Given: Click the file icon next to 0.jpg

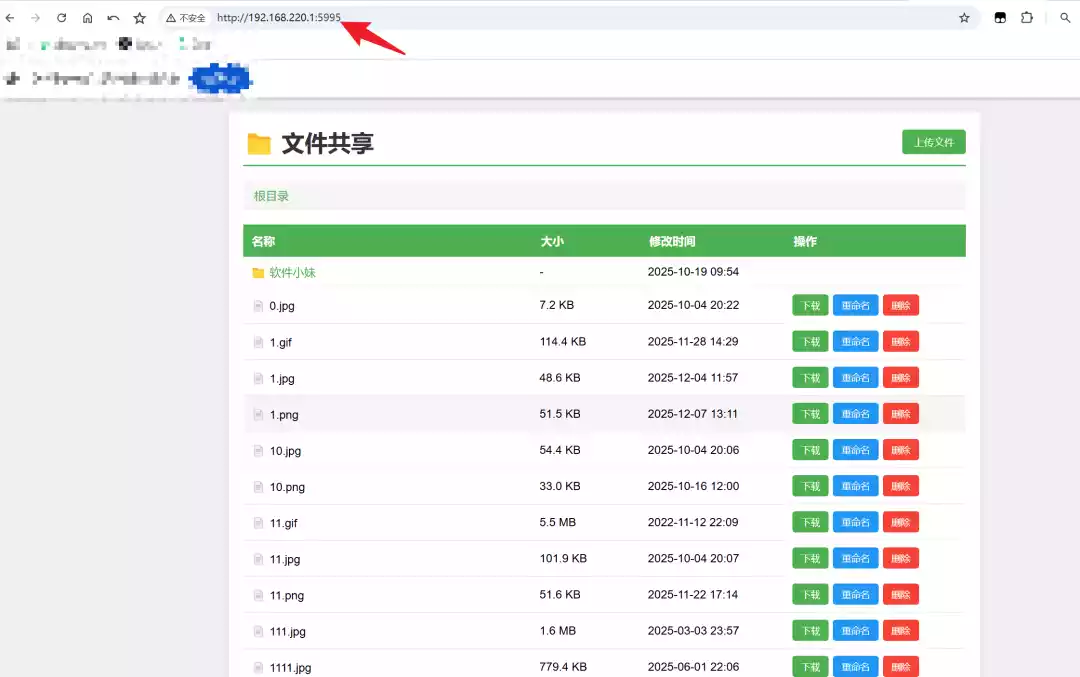Looking at the screenshot, I should (x=257, y=305).
